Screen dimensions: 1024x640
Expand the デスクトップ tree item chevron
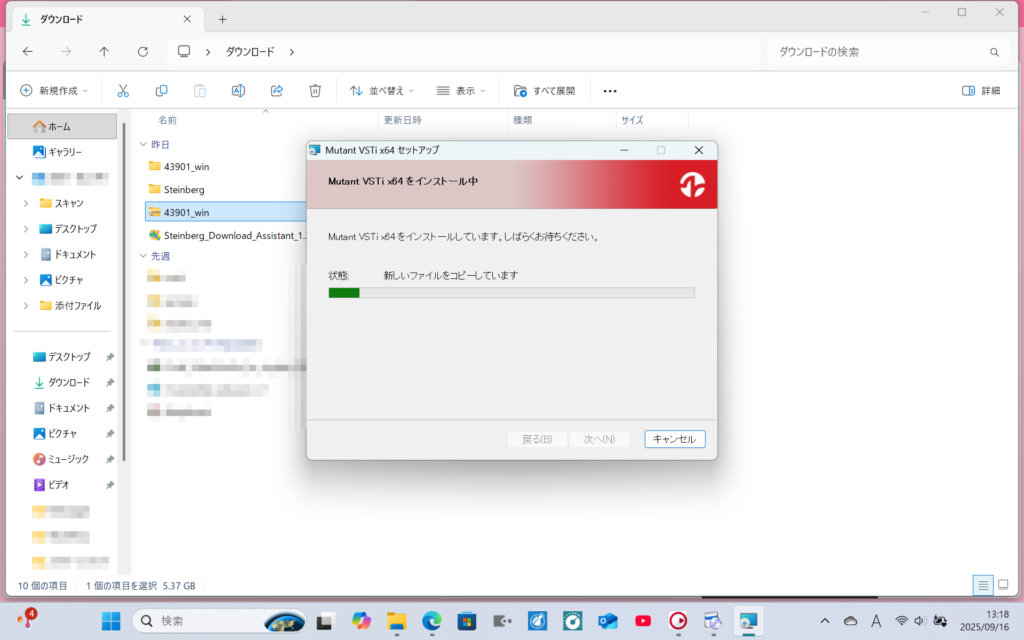coord(26,228)
